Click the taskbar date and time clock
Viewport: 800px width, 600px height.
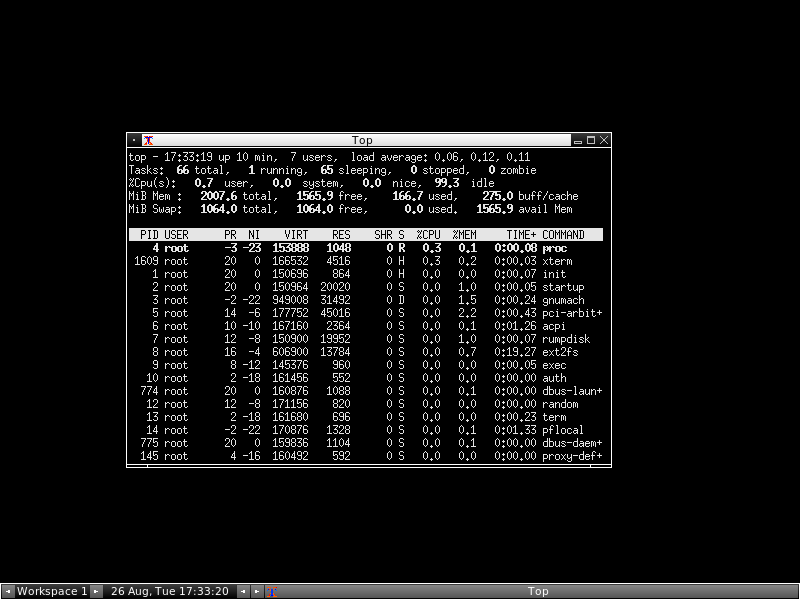click(170, 592)
